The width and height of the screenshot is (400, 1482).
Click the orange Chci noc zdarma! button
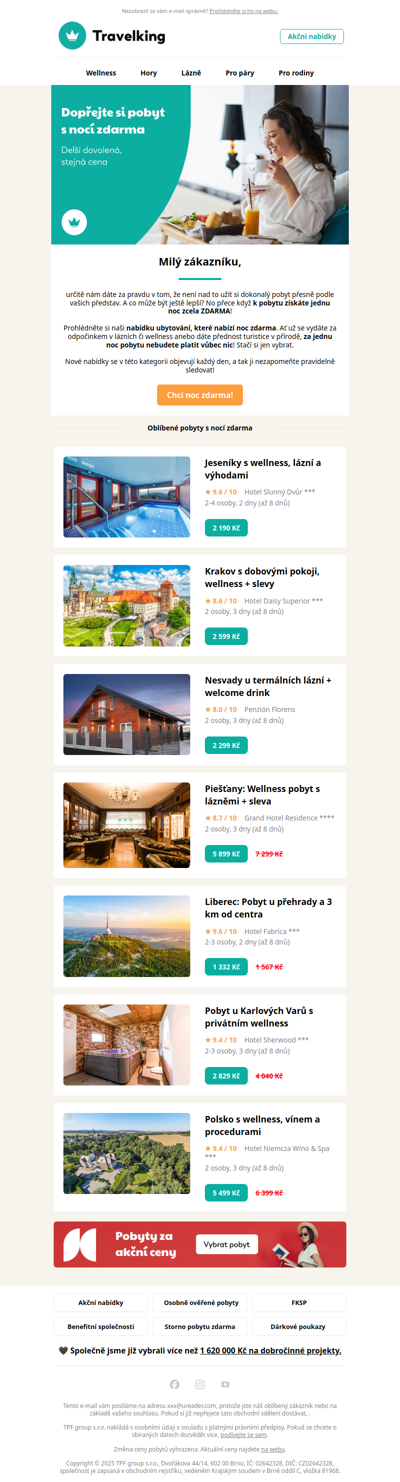[x=200, y=395]
